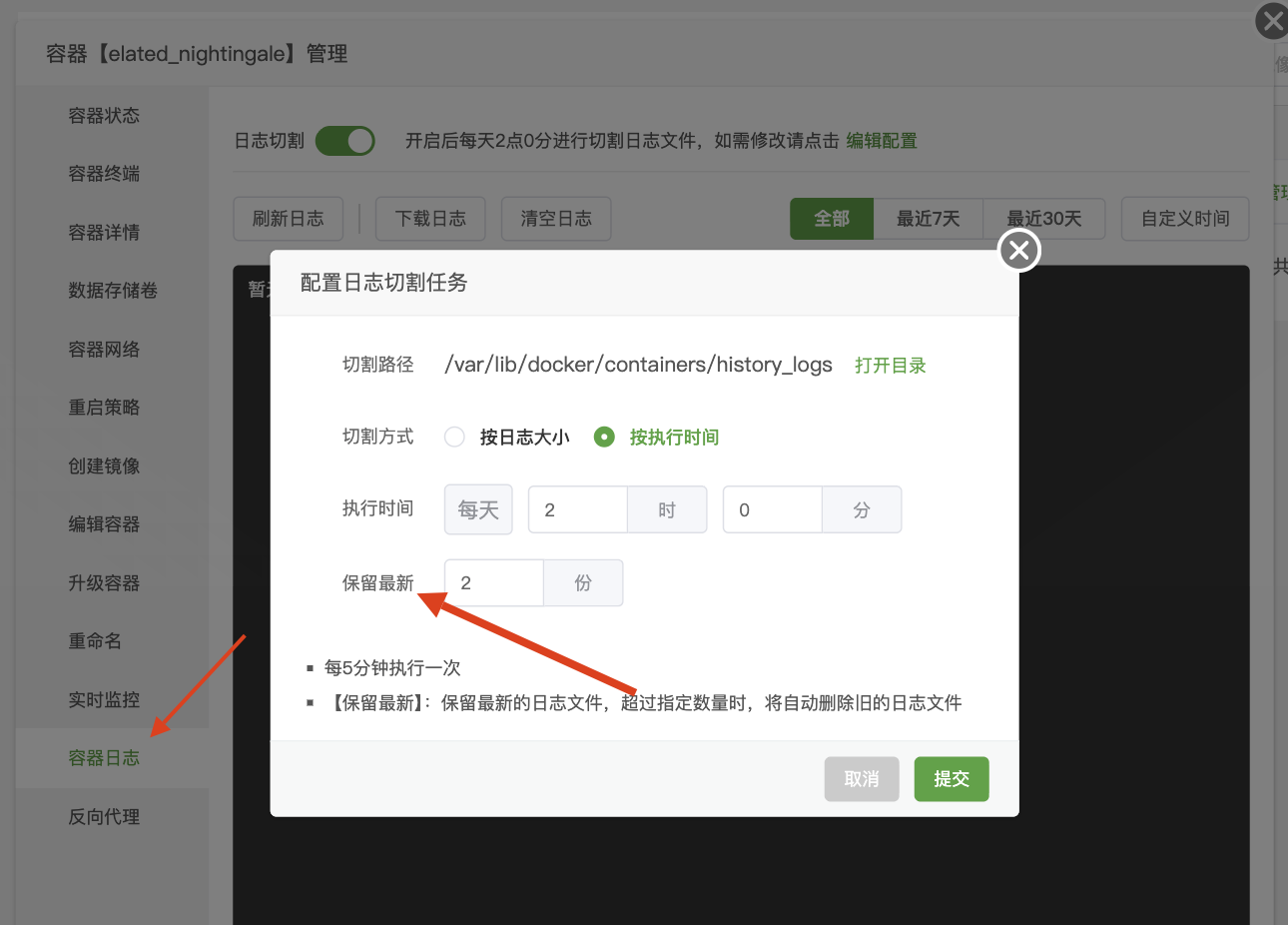This screenshot has height=925, width=1288.
Task: Switch to the 最近7天 log filter tab
Action: (929, 218)
